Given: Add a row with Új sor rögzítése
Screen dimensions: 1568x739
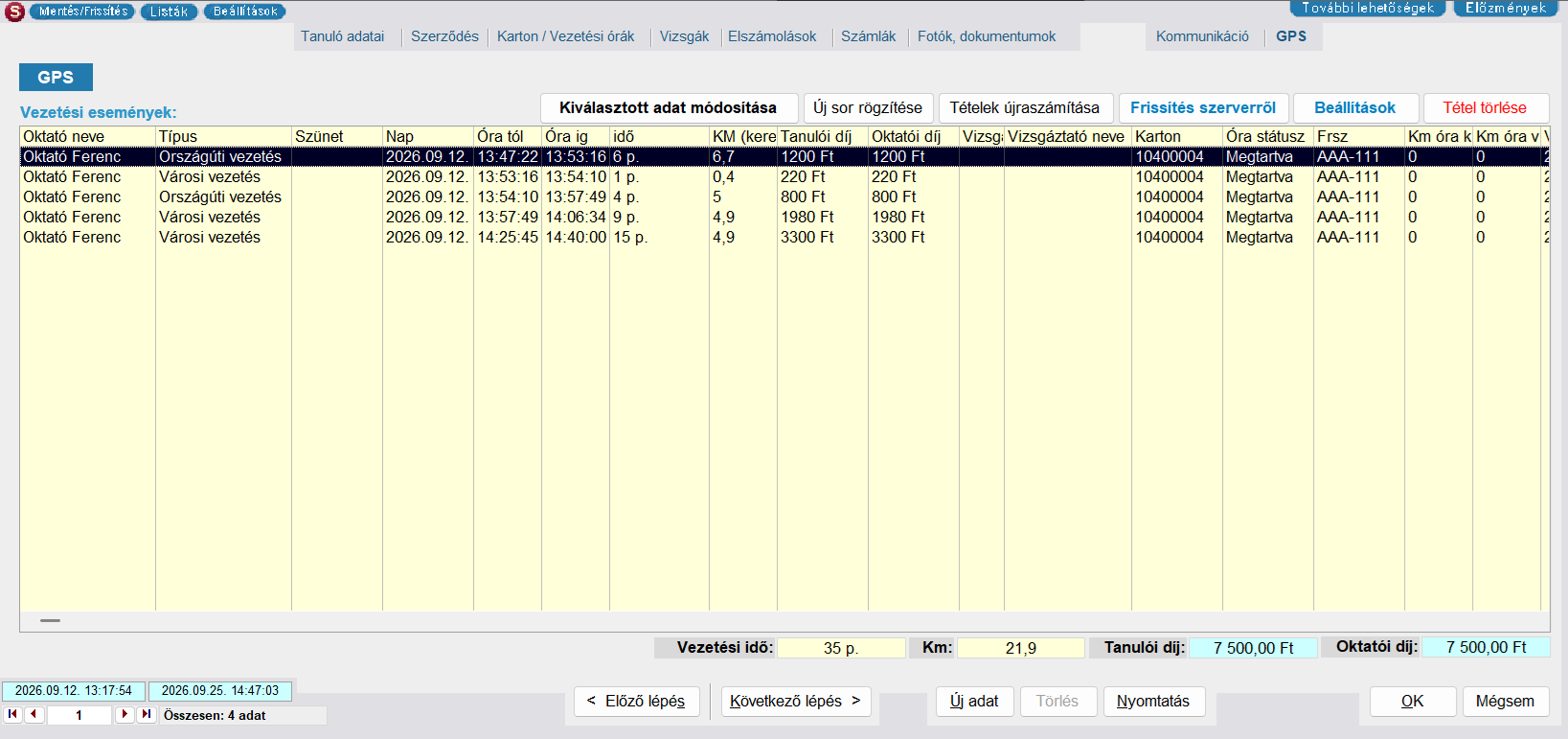Looking at the screenshot, I should [868, 107].
